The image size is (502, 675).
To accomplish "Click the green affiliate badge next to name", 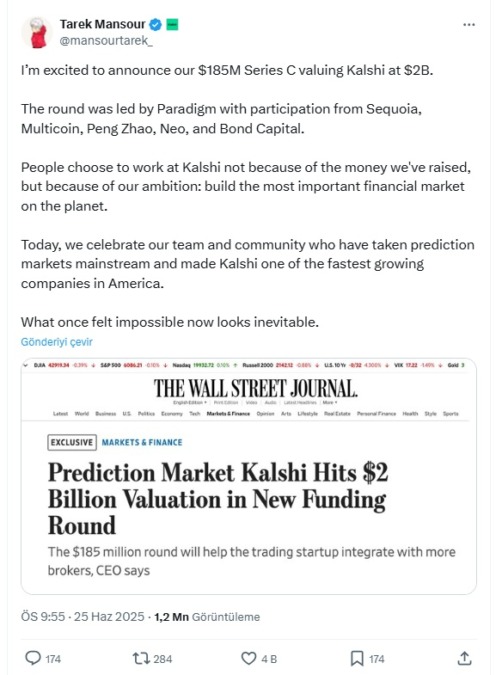I will pos(172,25).
